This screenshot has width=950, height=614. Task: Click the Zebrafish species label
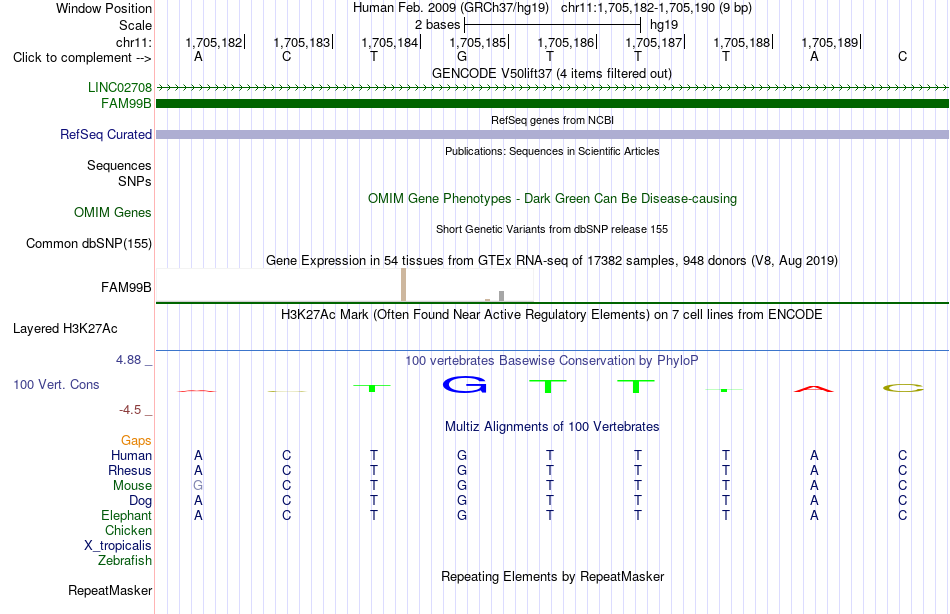click(x=125, y=561)
